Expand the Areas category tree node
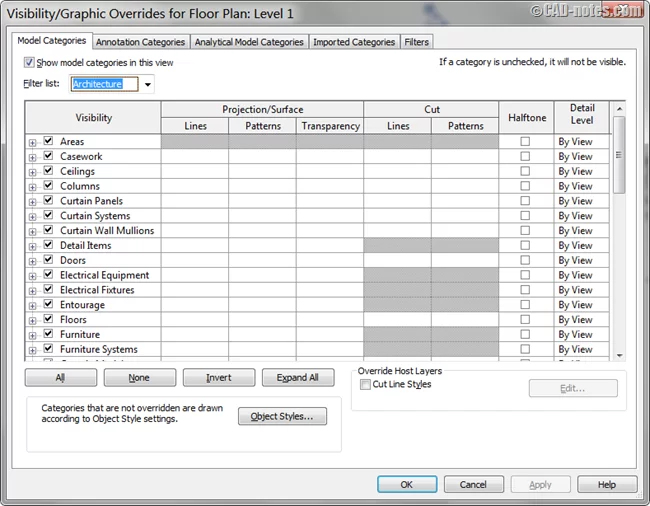Screen dimensions: 650x506 click(x=33, y=142)
